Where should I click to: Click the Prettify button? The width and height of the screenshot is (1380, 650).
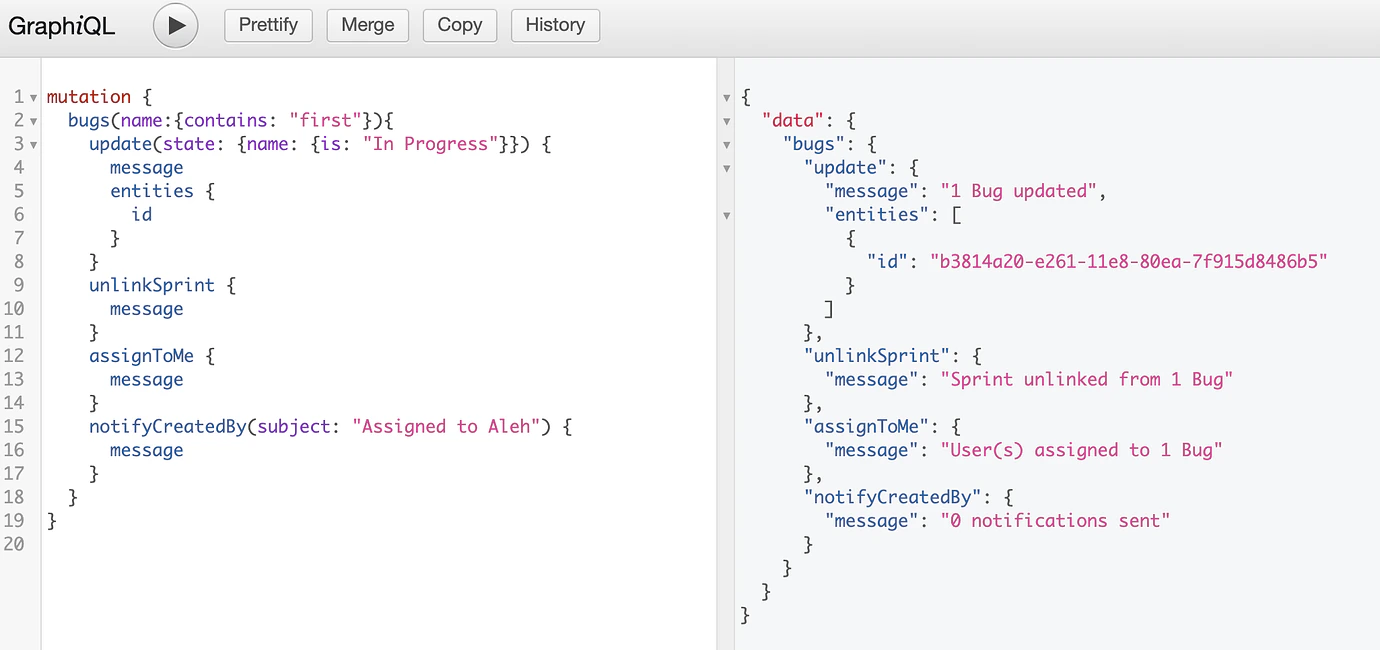pyautogui.click(x=268, y=25)
